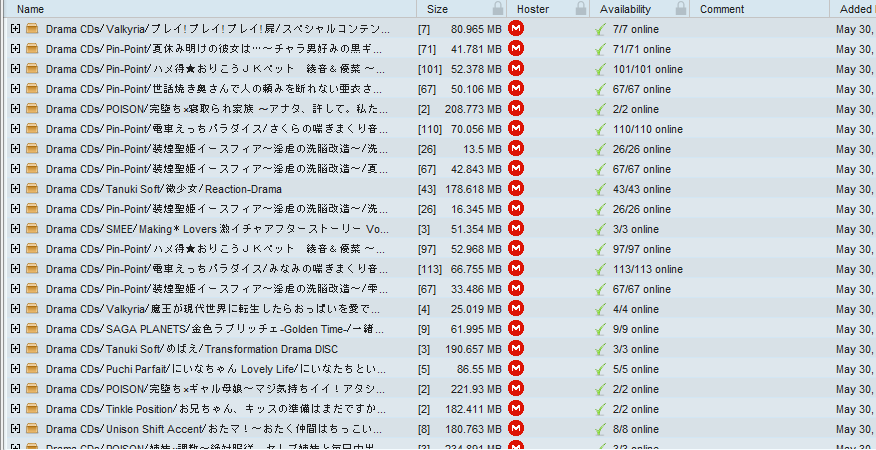
Task: Click green check beside 97/97 online
Action: [x=601, y=249]
